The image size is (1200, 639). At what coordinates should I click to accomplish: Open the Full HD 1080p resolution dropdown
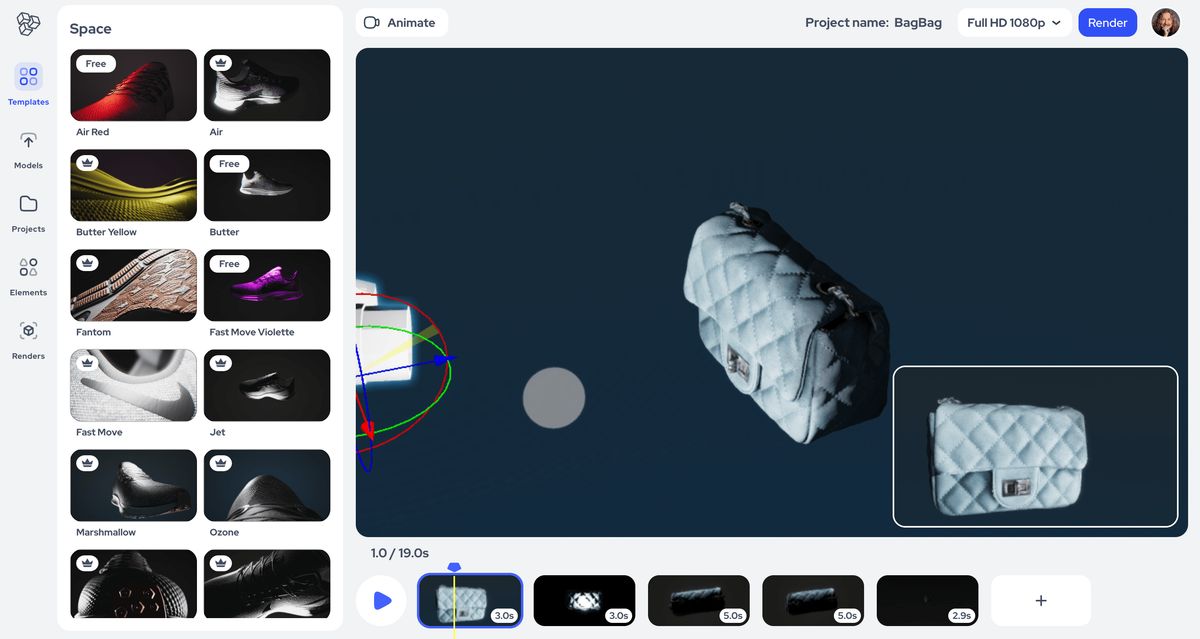coord(1014,21)
